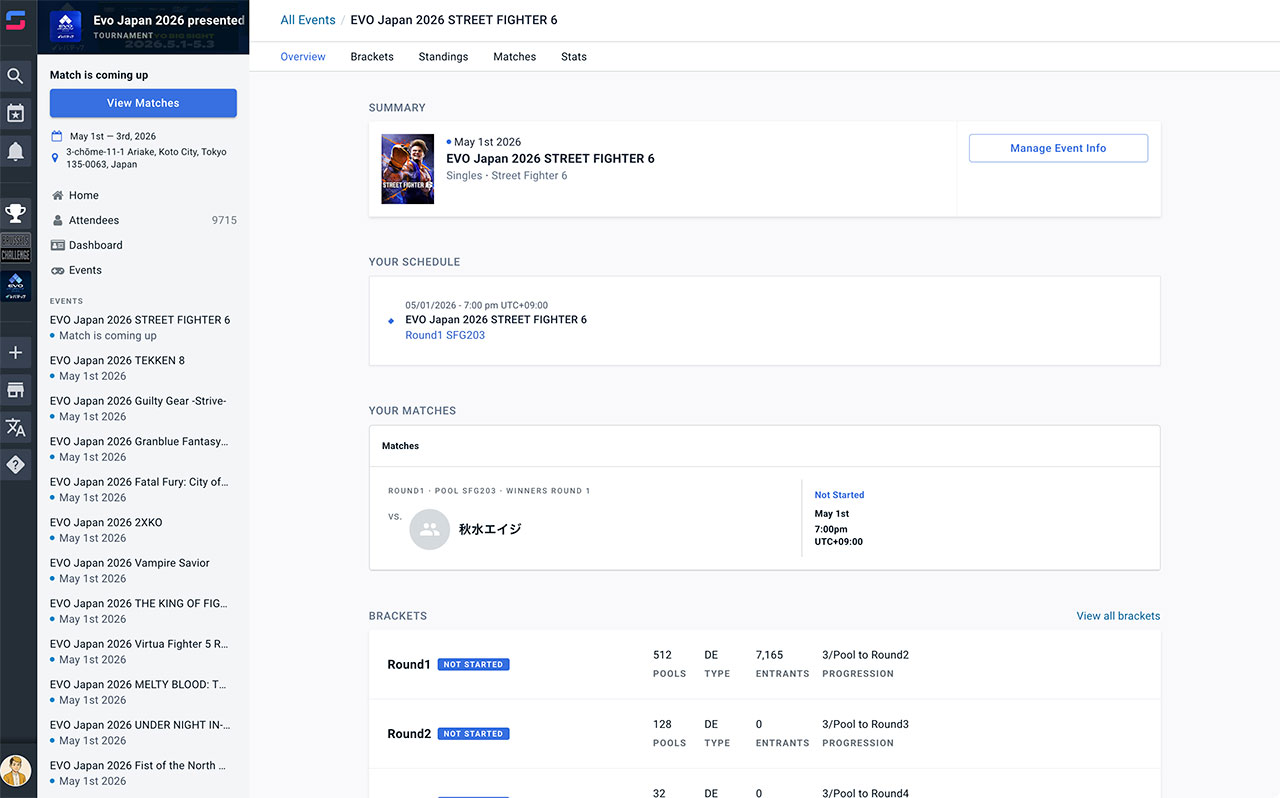Image resolution: width=1280 pixels, height=798 pixels.
Task: Click the Manage Event Info button
Action: click(1058, 148)
